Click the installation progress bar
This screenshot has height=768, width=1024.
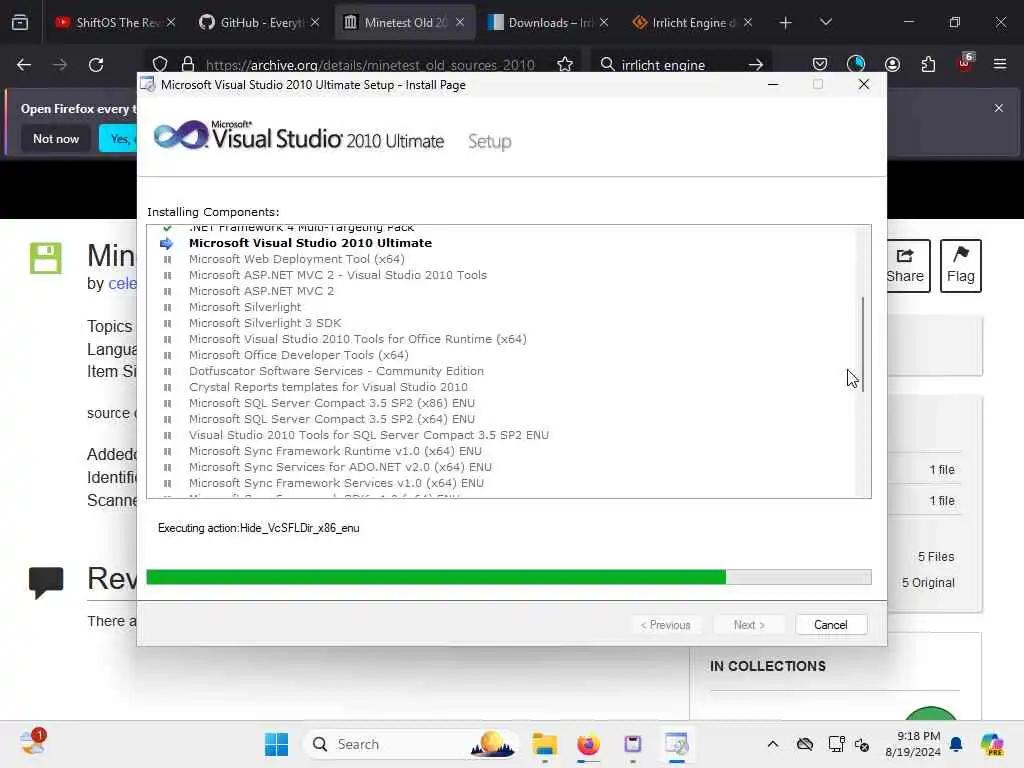(x=509, y=577)
